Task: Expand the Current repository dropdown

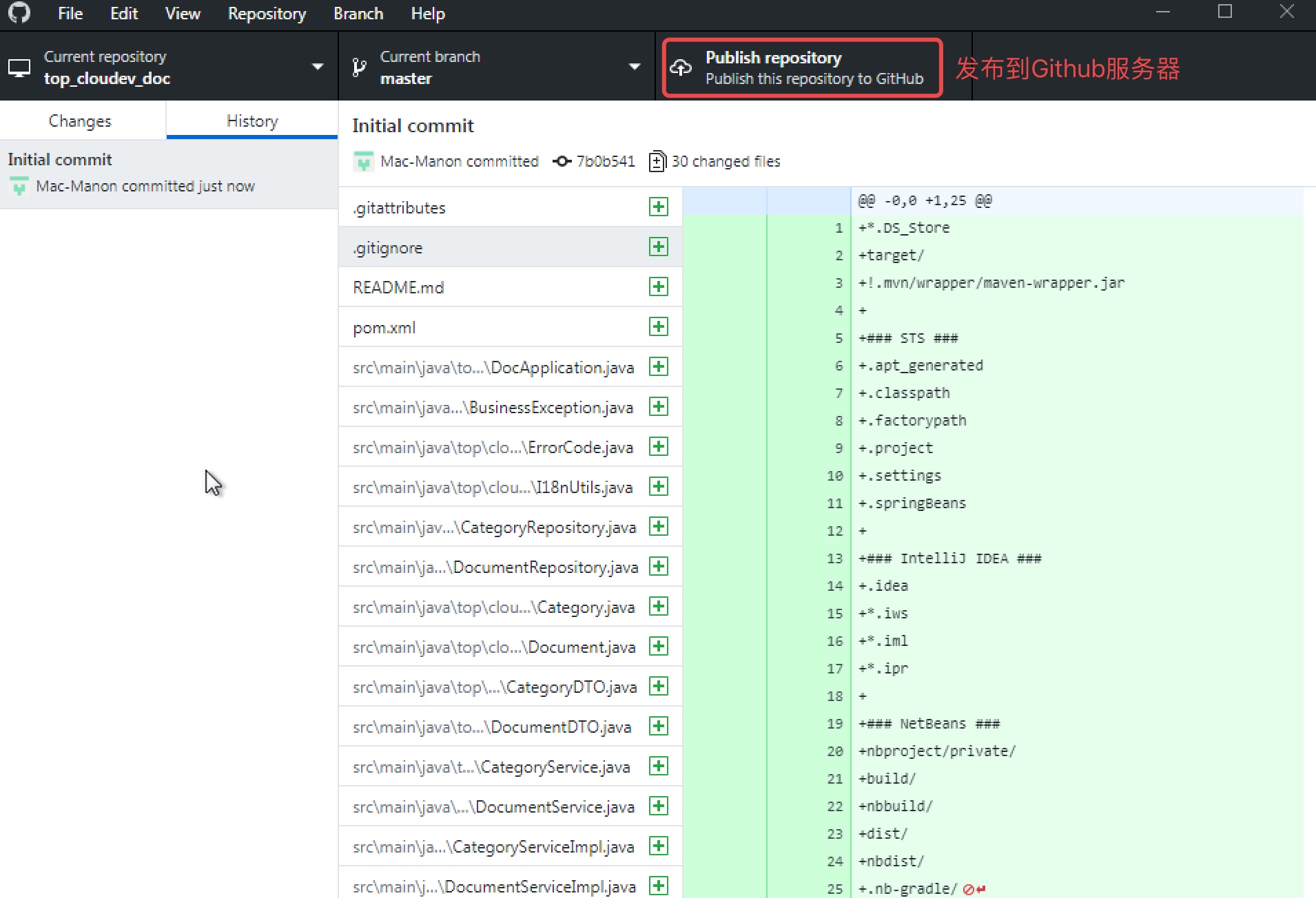Action: tap(169, 67)
